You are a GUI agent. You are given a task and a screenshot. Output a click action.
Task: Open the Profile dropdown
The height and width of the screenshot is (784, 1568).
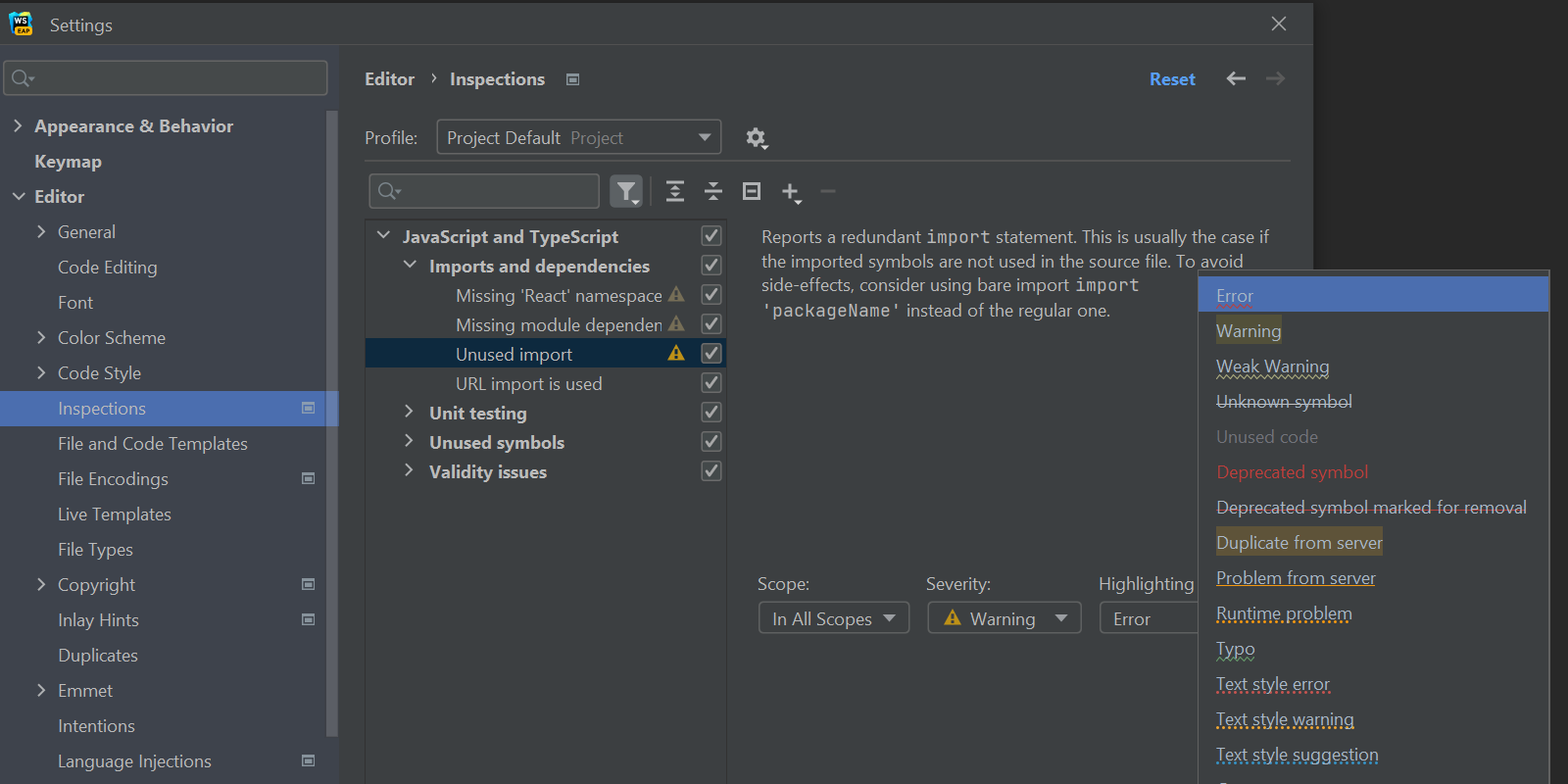pyautogui.click(x=579, y=137)
